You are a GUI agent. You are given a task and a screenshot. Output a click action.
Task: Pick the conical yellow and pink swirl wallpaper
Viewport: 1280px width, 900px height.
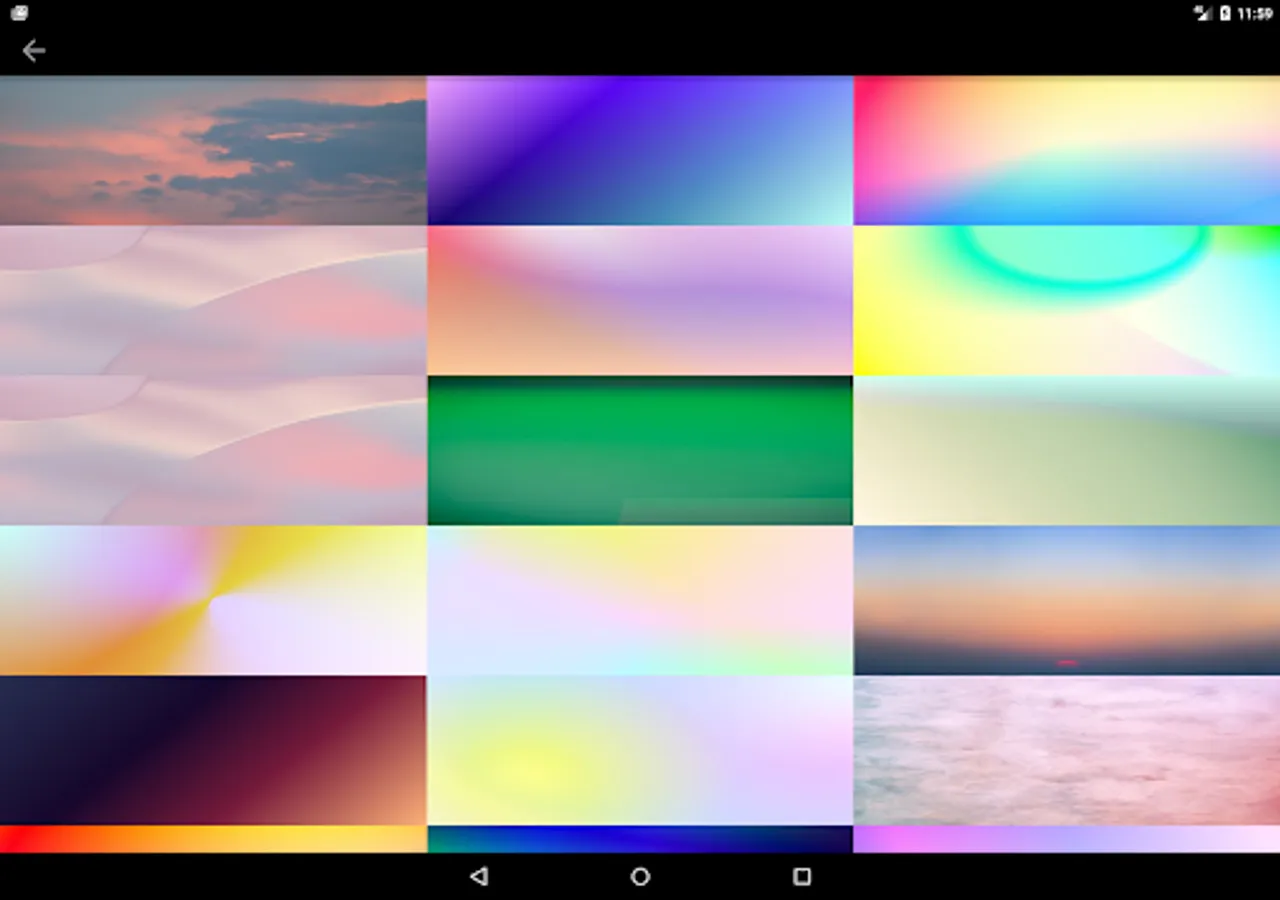click(x=213, y=600)
